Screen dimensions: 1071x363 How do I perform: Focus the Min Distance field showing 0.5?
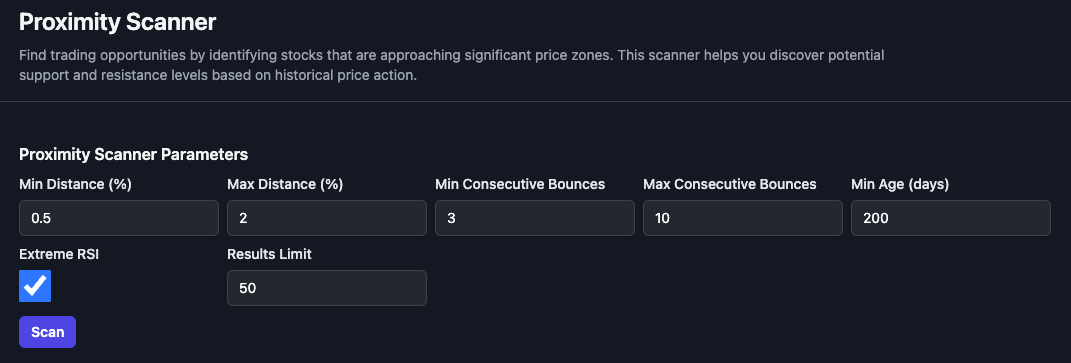point(119,218)
